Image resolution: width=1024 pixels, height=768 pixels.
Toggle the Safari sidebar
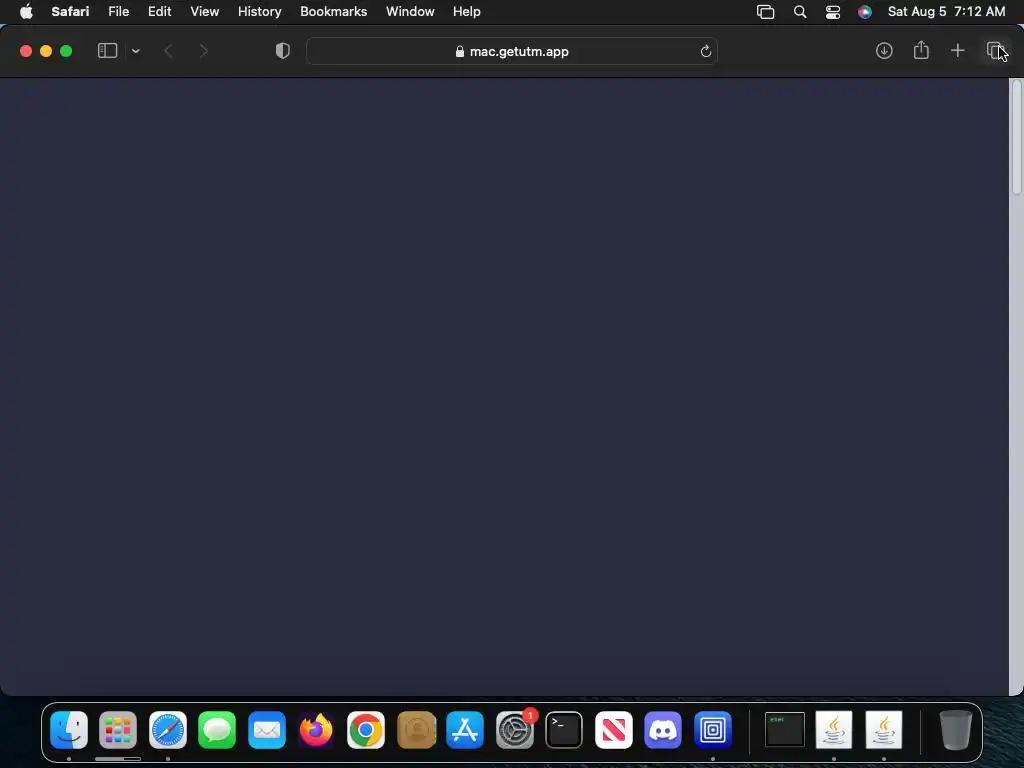point(107,51)
